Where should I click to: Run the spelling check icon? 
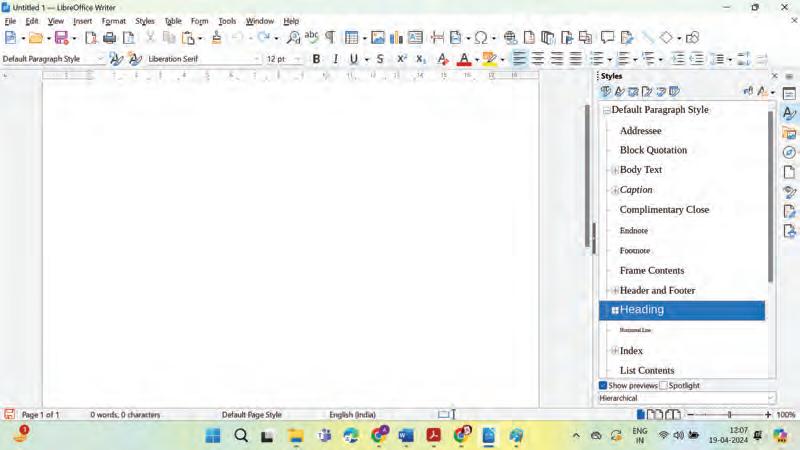311,37
